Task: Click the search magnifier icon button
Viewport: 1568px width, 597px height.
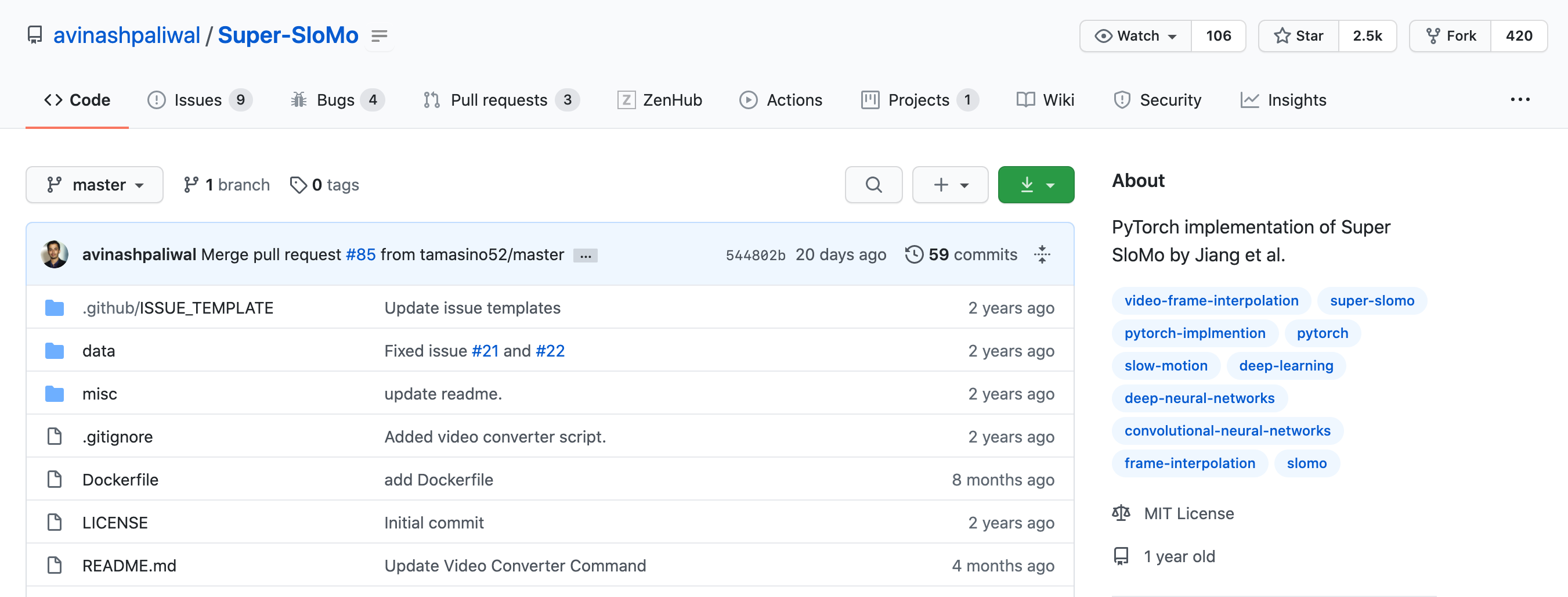Action: coord(873,185)
